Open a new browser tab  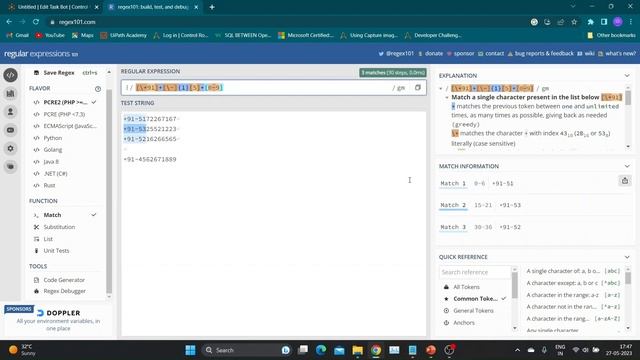click(x=212, y=7)
